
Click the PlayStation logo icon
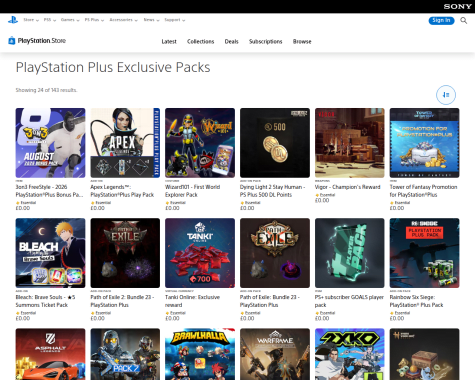tap(13, 20)
